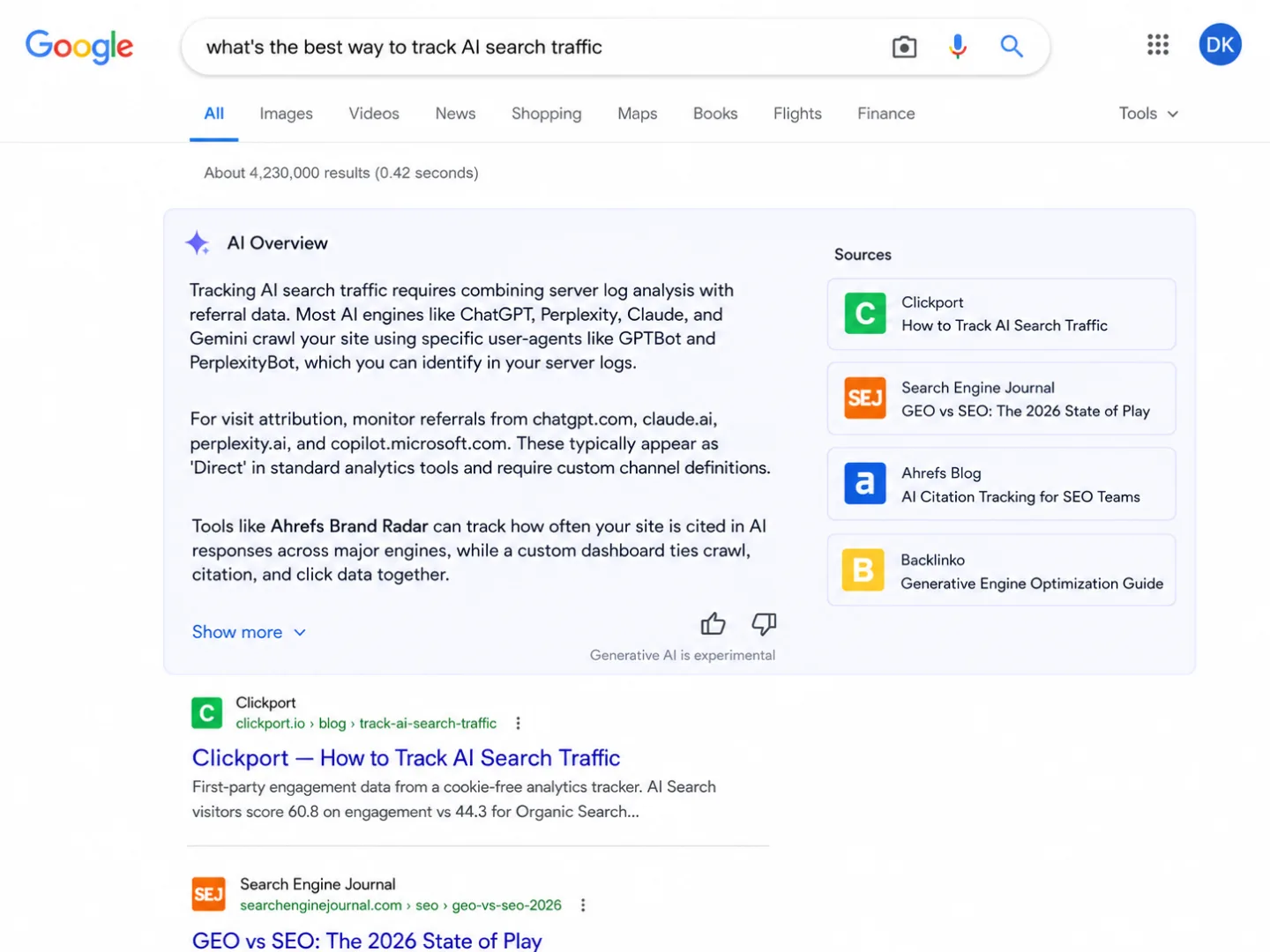Open more options for Clickport result
This screenshot has height=952, width=1270.
pos(519,724)
